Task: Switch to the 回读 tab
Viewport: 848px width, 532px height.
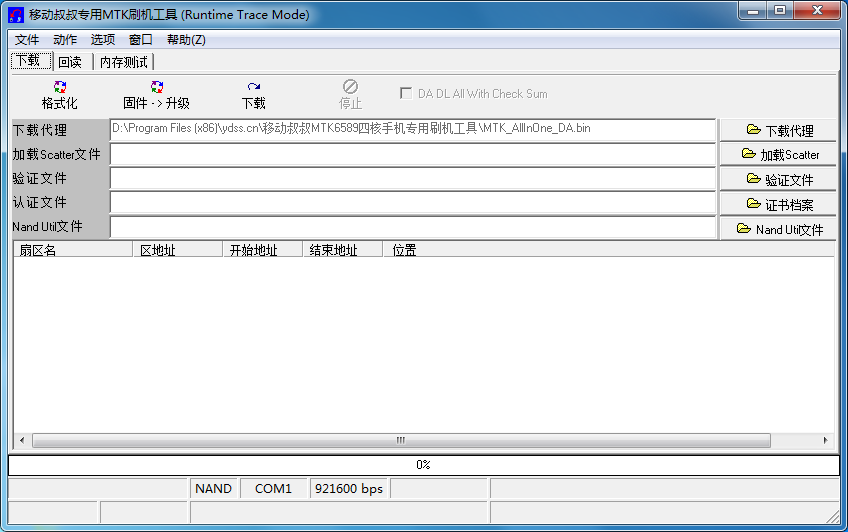Action: point(72,62)
